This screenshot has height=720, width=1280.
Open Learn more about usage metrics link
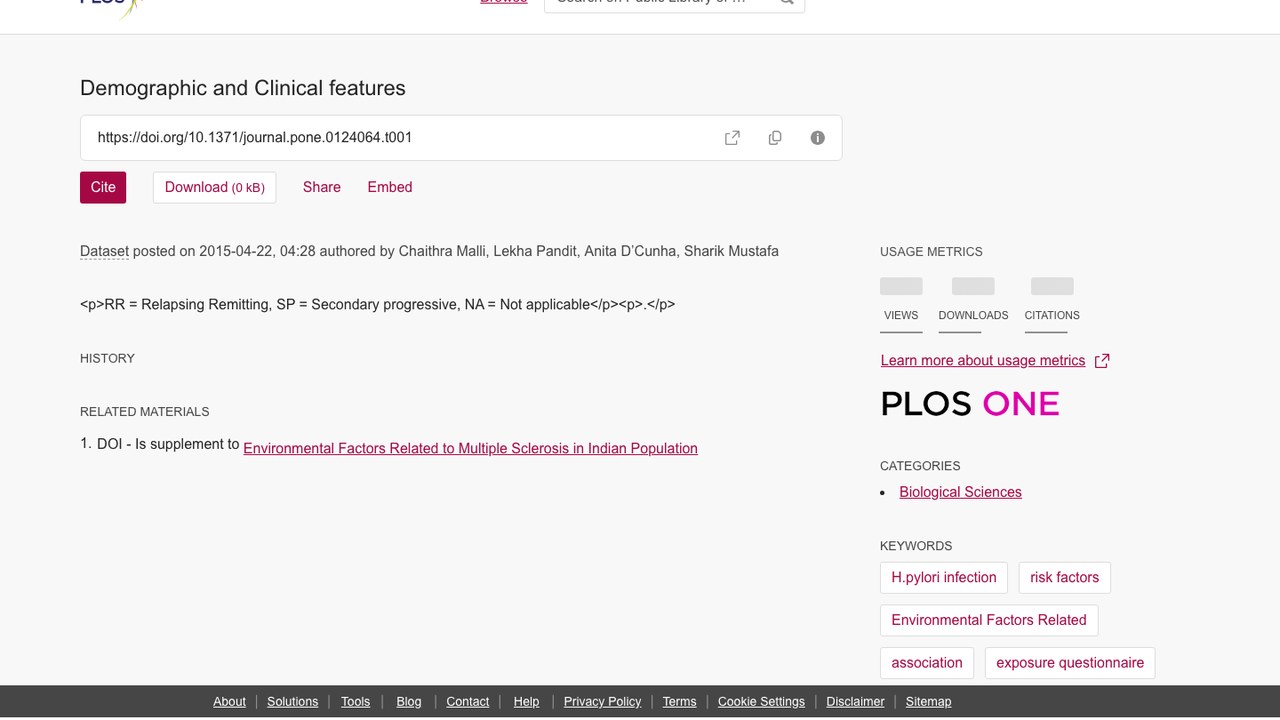[983, 361]
